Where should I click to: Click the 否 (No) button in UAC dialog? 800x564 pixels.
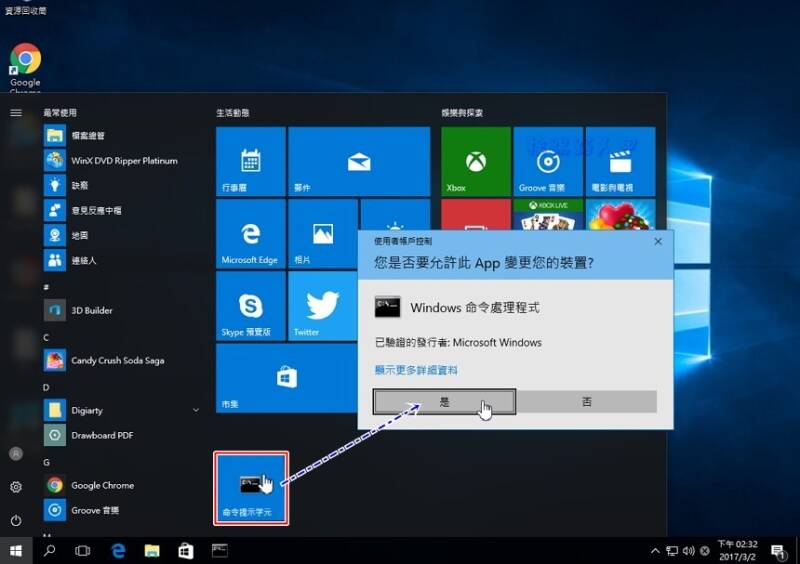tap(587, 402)
